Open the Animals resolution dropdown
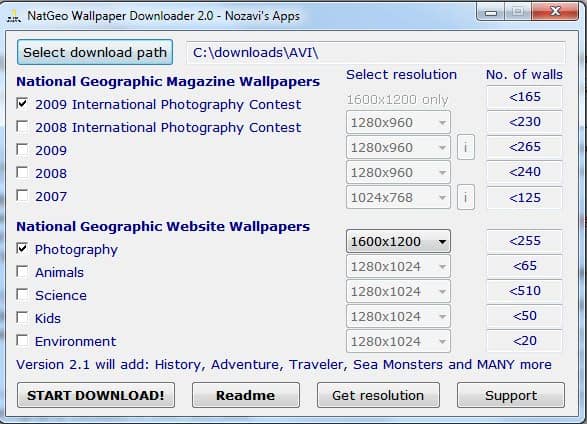Image resolution: width=587 pixels, height=424 pixels. [398, 266]
